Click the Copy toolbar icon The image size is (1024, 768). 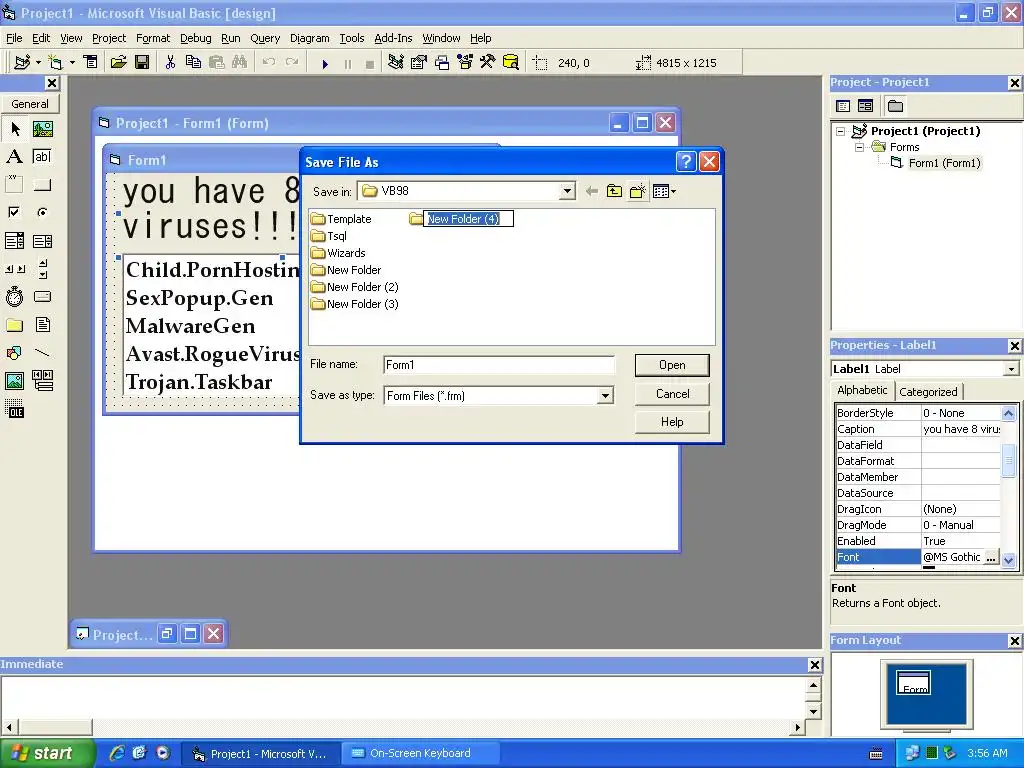coord(193,62)
